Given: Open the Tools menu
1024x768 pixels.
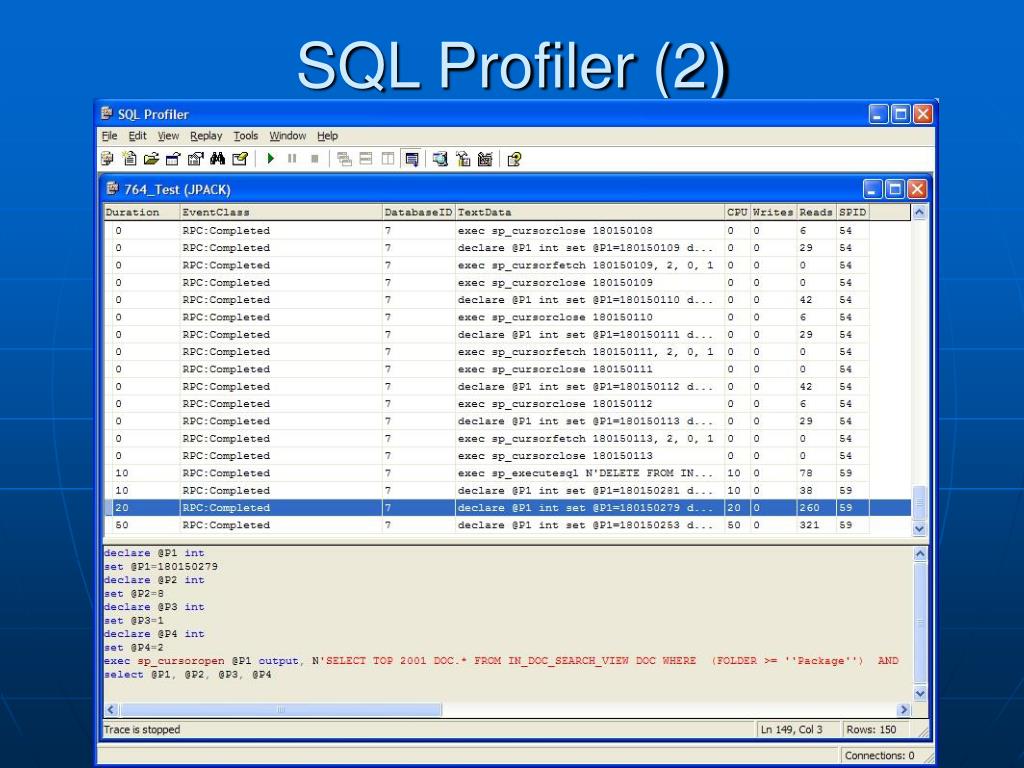Looking at the screenshot, I should click(x=246, y=136).
